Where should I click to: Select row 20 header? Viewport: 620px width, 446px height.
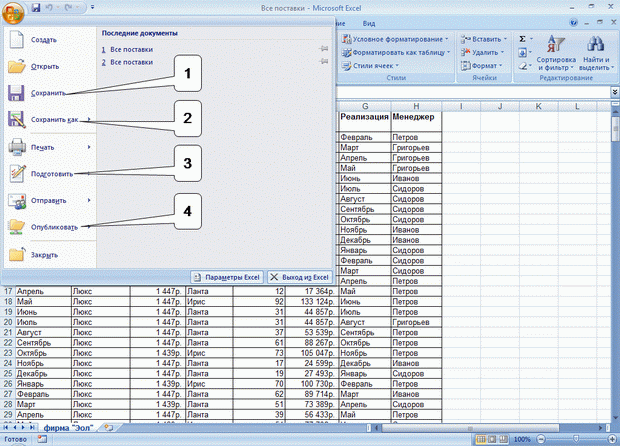pyautogui.click(x=8, y=322)
